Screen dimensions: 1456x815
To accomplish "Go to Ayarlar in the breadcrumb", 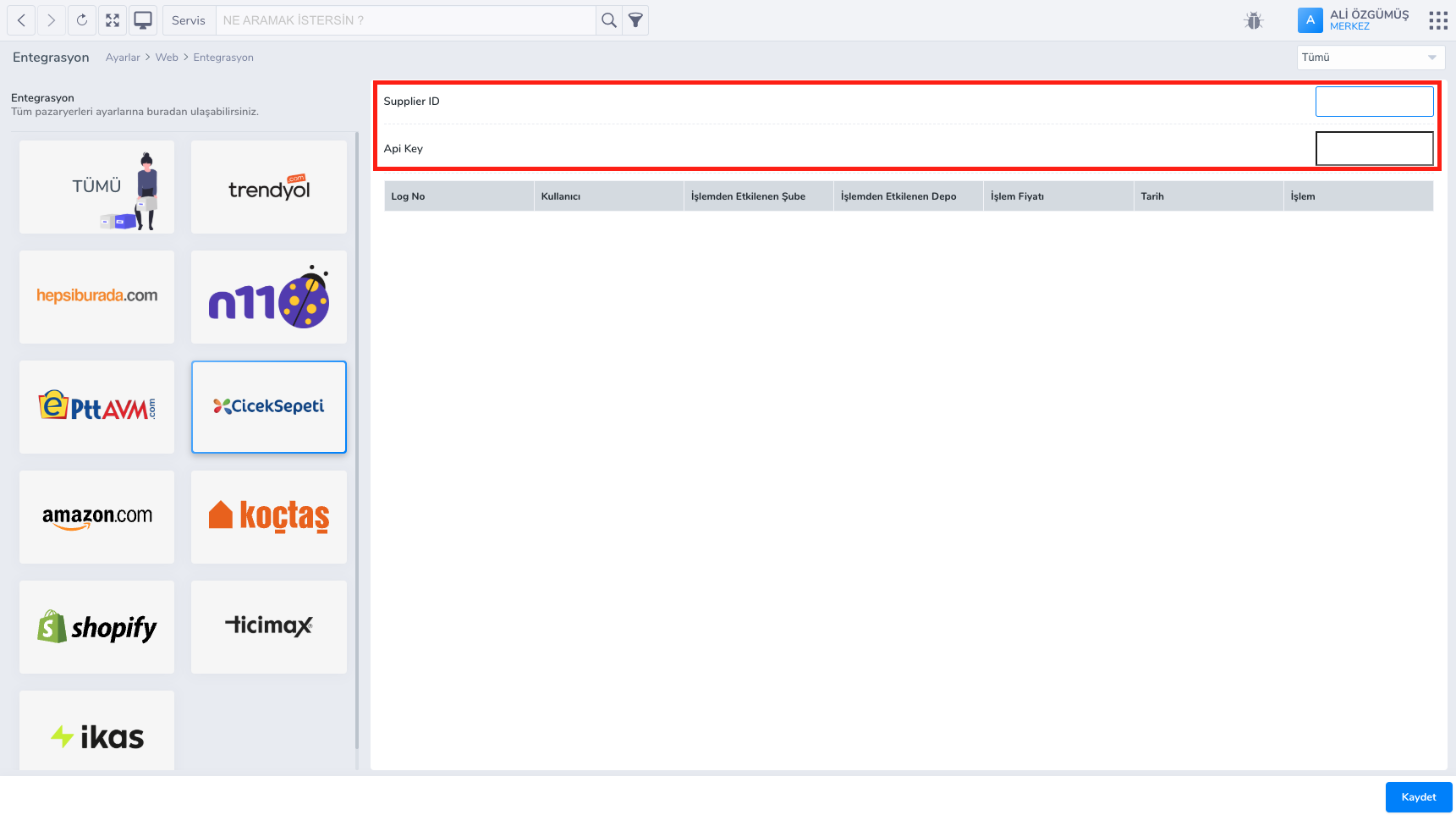I will [123, 58].
